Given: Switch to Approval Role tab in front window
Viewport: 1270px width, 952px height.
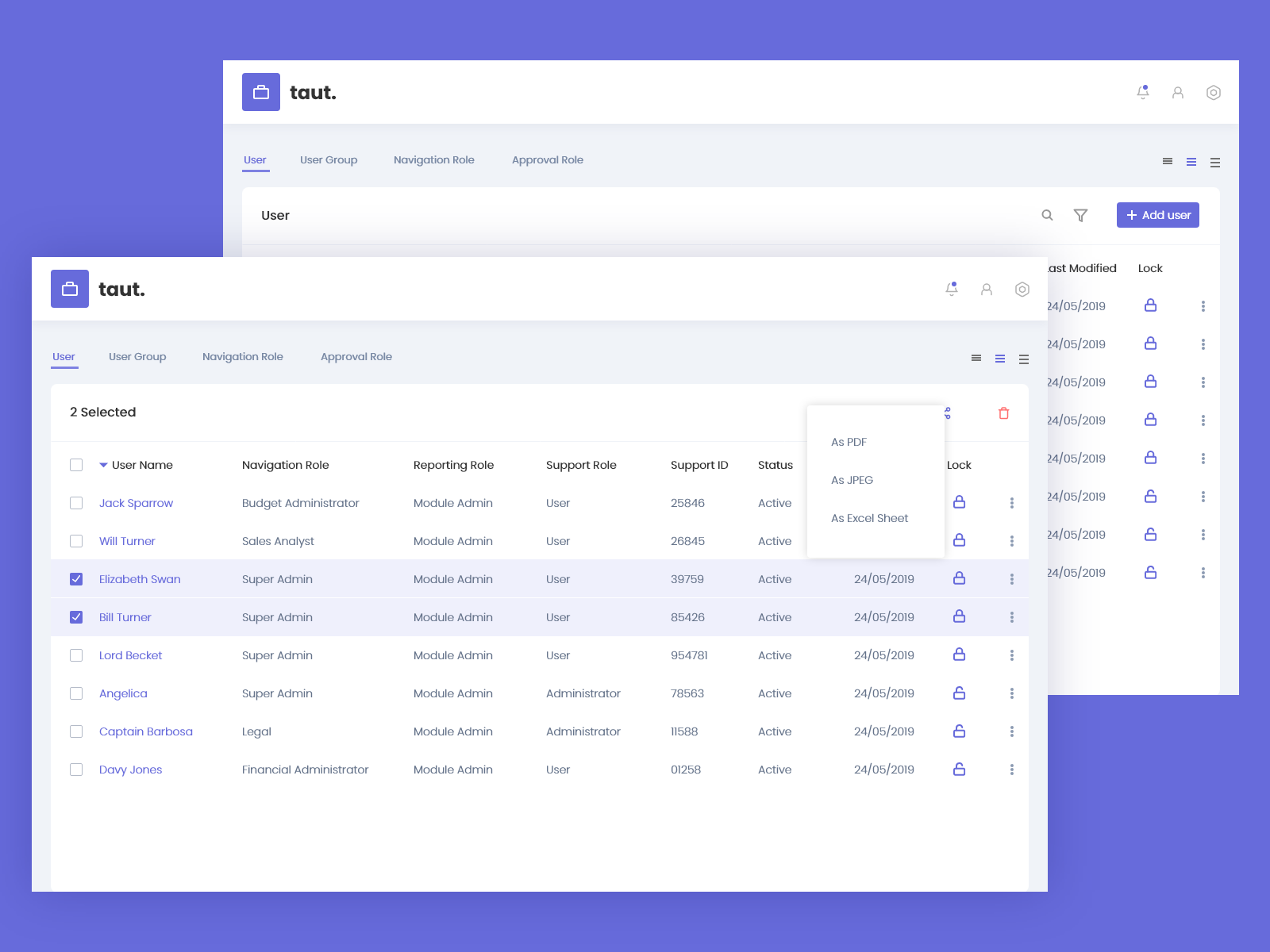Looking at the screenshot, I should [356, 357].
